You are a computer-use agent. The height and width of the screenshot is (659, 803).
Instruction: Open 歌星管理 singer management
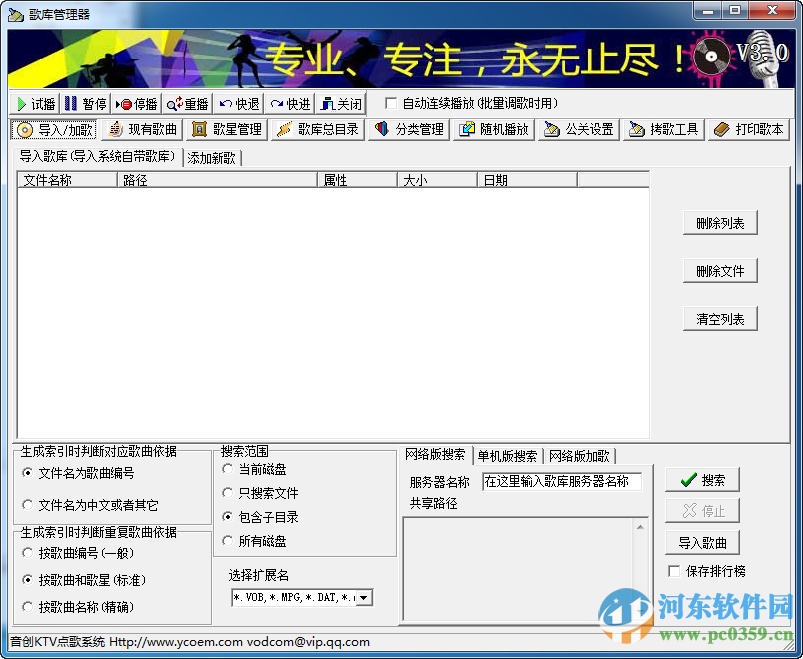click(227, 130)
